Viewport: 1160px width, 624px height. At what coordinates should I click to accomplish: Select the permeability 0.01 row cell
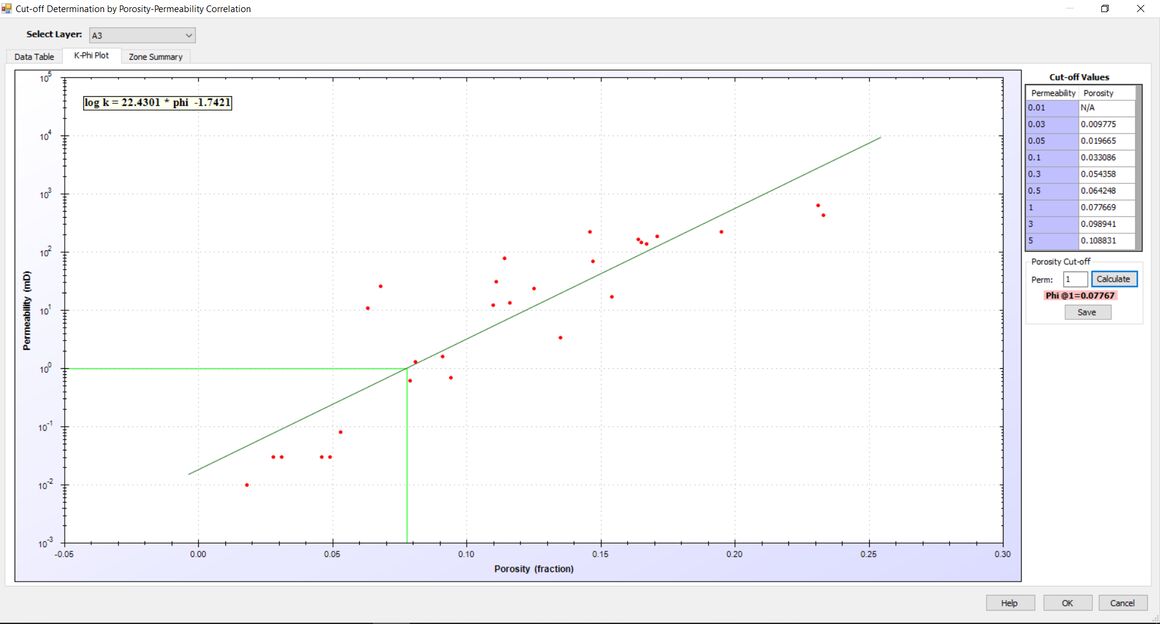[1052, 107]
